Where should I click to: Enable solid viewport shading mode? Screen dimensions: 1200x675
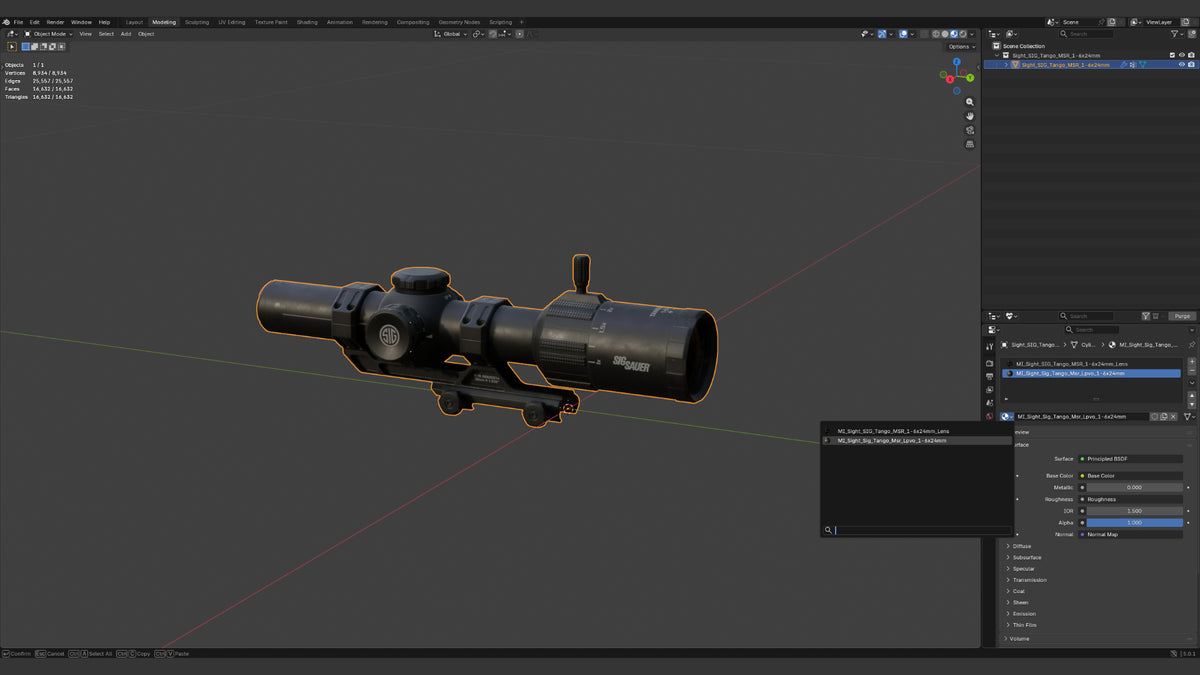click(x=946, y=34)
